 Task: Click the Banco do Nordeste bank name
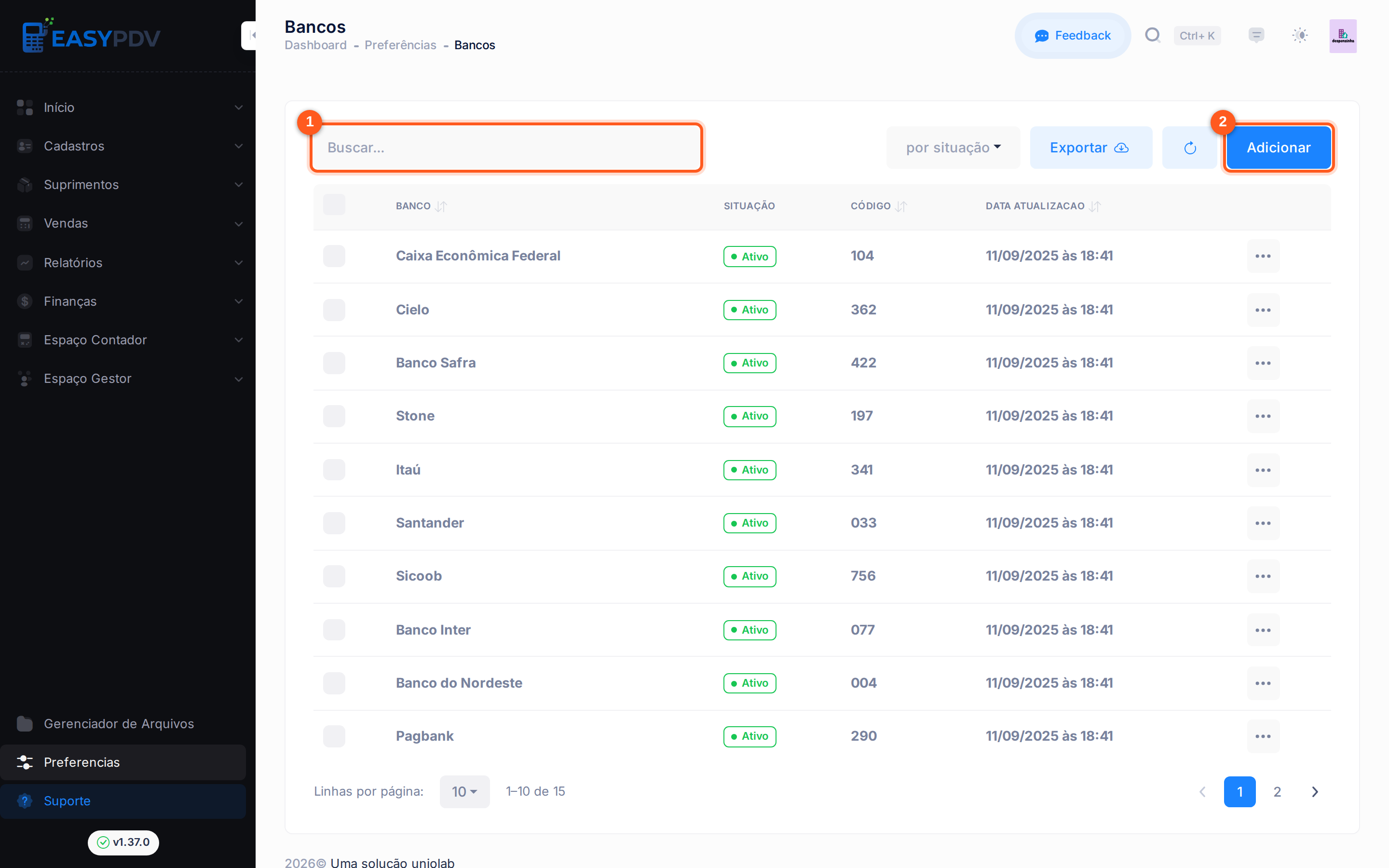coord(459,683)
